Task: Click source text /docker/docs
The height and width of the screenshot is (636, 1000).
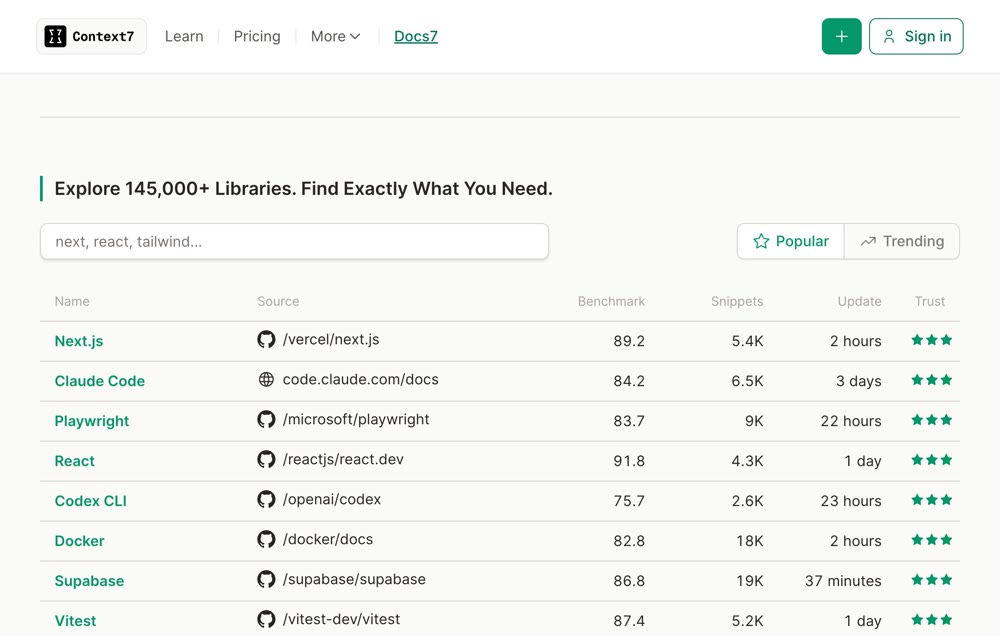Action: (x=328, y=539)
